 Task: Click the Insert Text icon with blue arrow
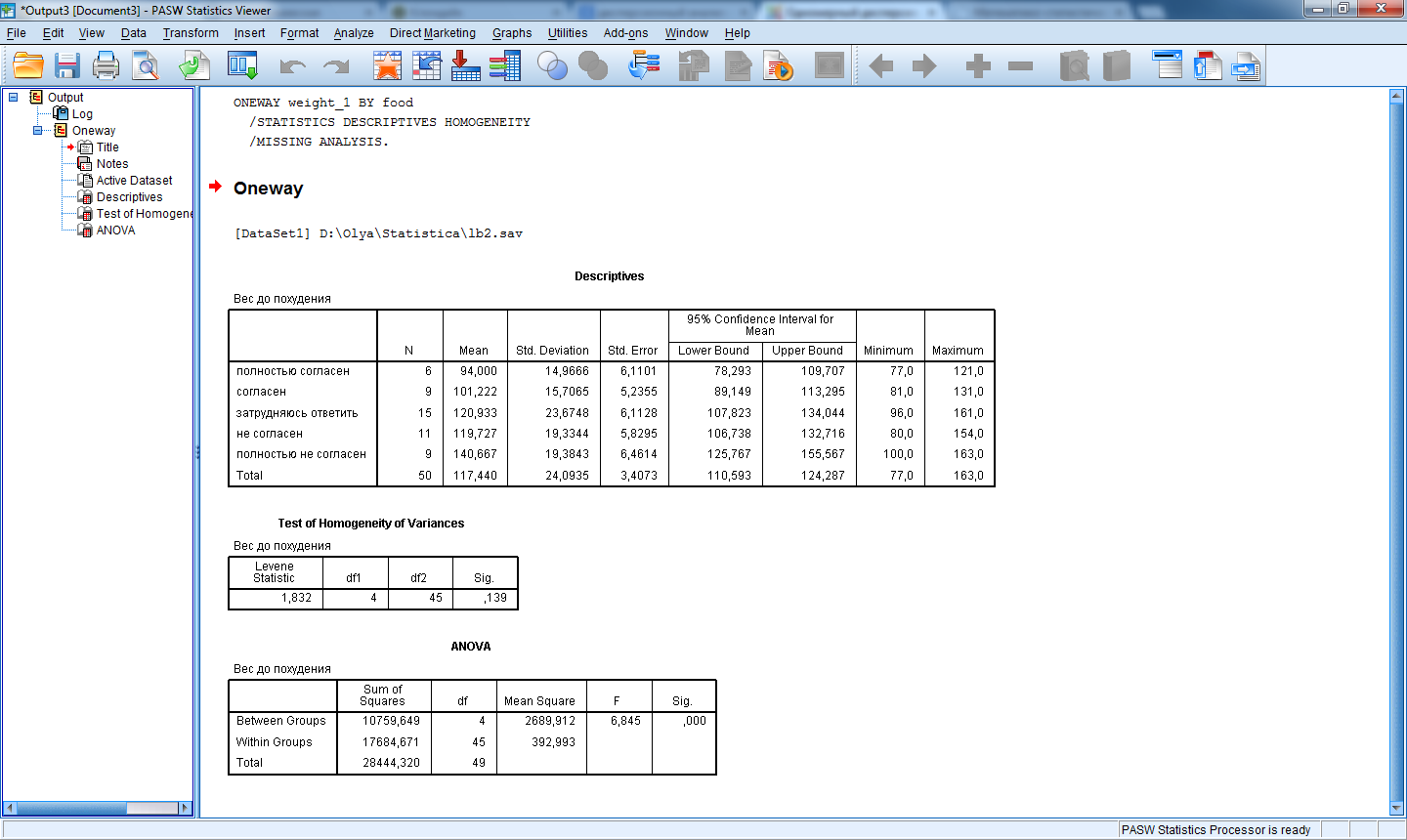point(1246,66)
